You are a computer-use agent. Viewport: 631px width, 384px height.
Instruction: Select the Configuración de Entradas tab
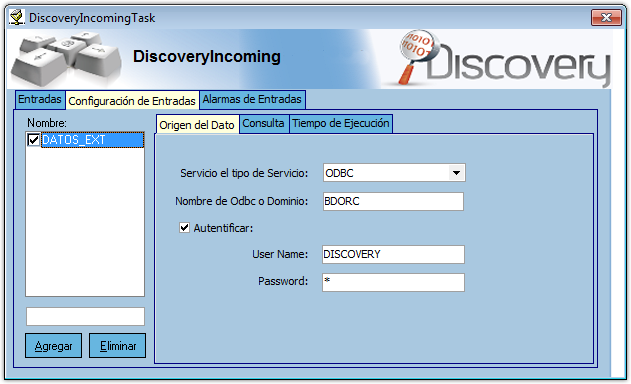point(132,101)
